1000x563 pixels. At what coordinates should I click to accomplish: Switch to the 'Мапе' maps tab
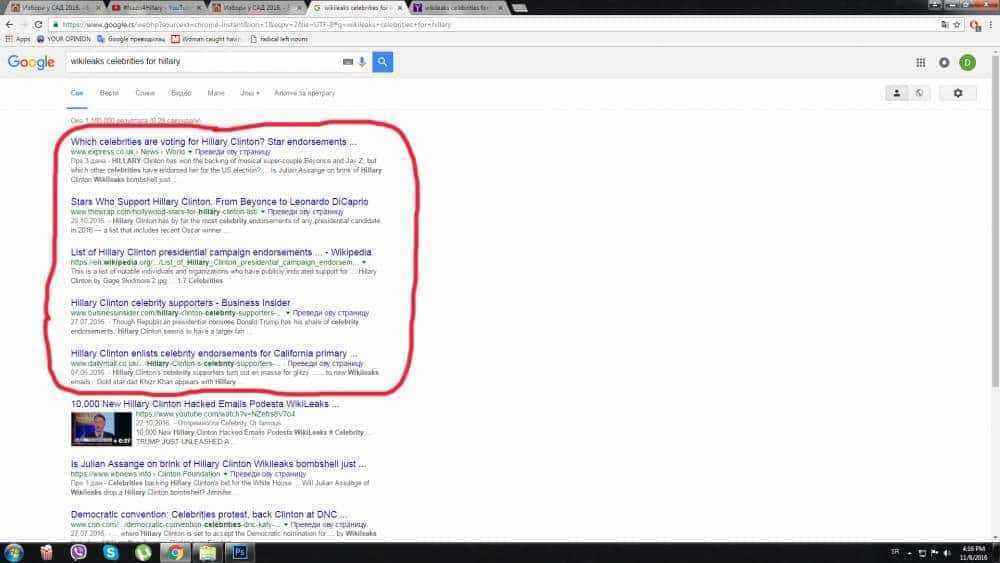click(x=216, y=93)
